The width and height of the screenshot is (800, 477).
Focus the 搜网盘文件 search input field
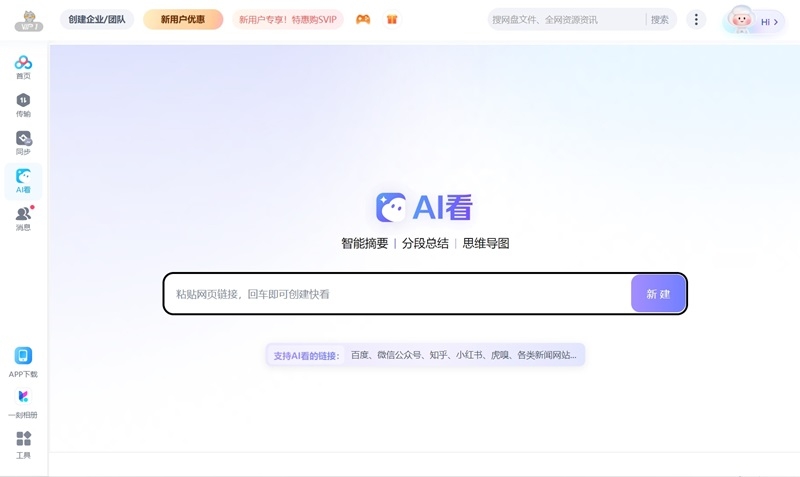click(566, 19)
